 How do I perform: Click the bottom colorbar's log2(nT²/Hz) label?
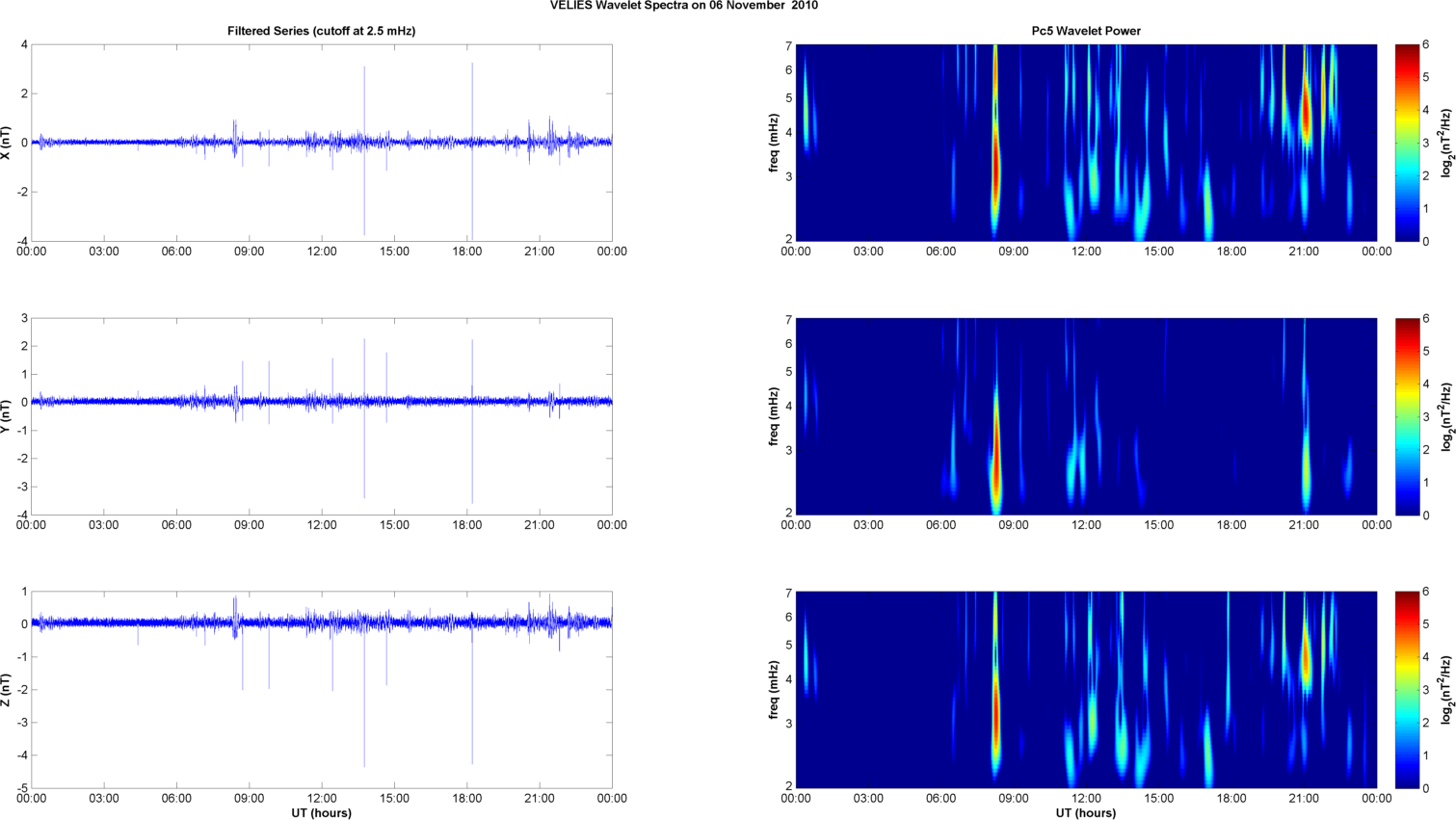[x=1446, y=690]
